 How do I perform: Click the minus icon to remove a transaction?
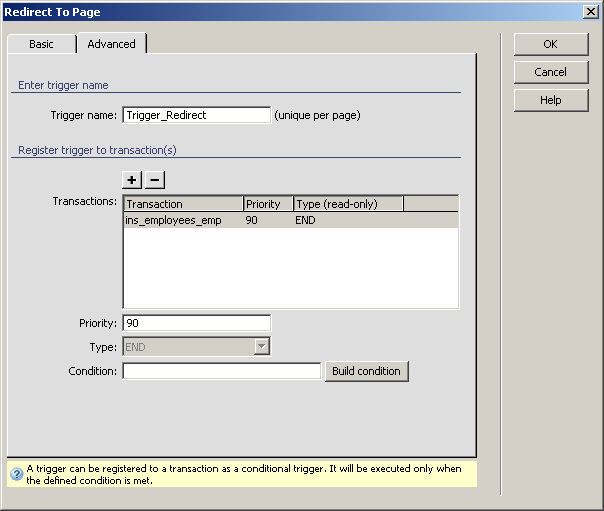click(x=155, y=180)
